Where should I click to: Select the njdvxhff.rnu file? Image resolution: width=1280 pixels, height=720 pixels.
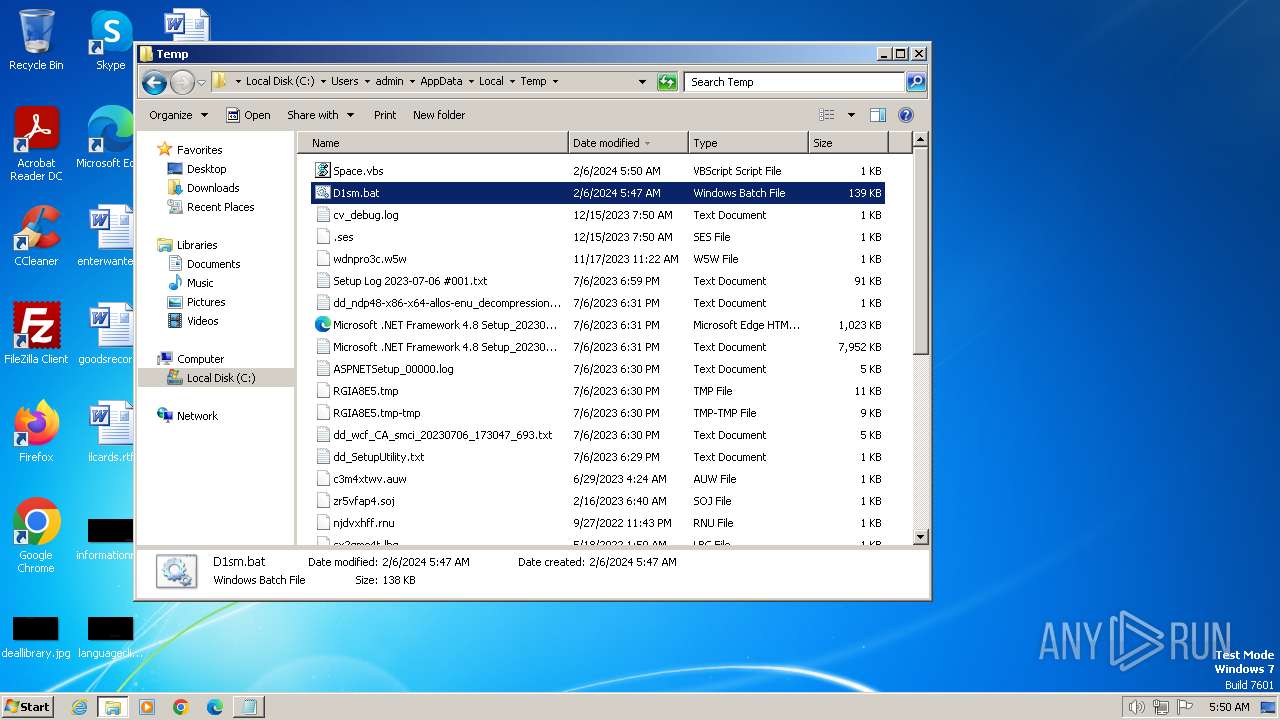(598, 523)
